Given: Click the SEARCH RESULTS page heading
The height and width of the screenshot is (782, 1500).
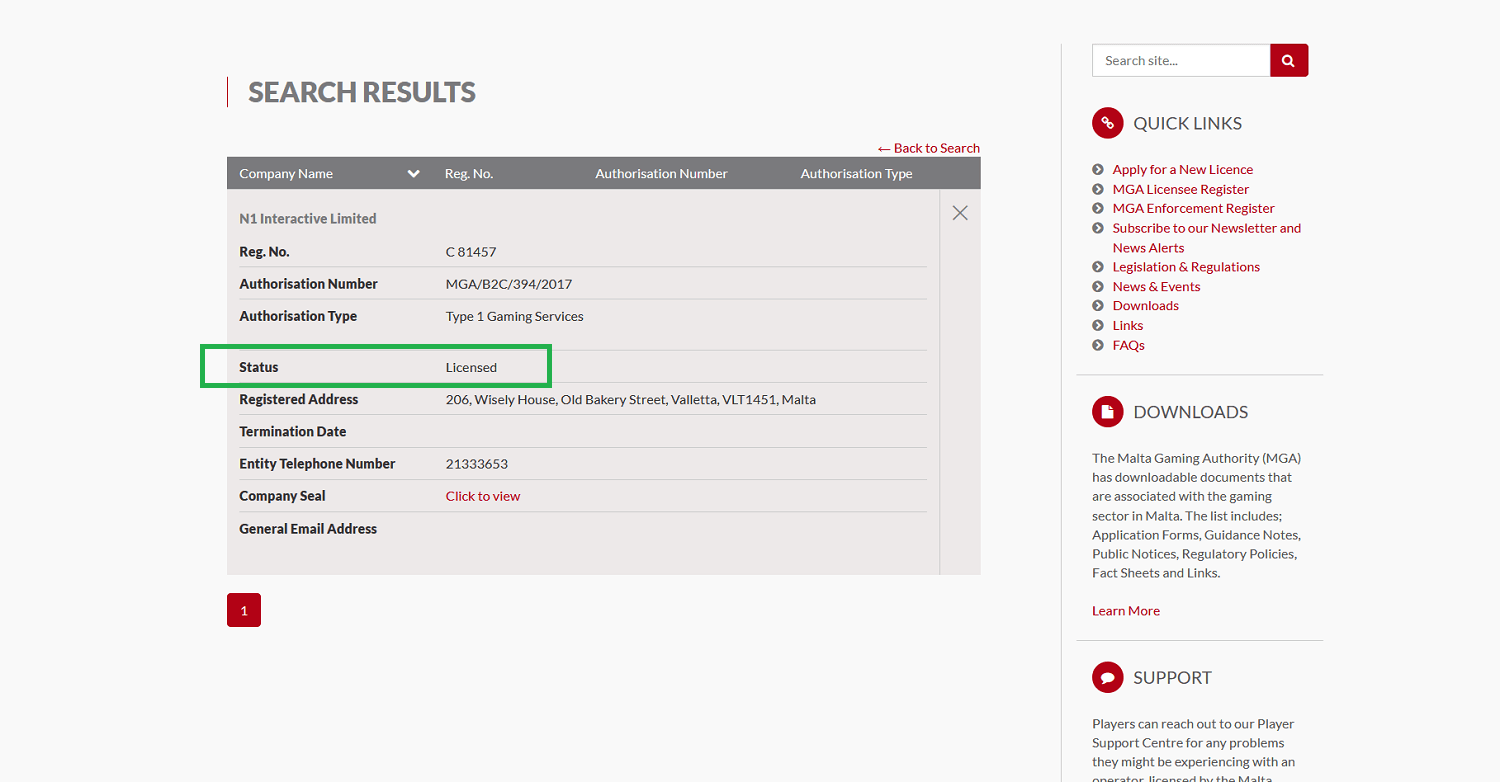Looking at the screenshot, I should pos(362,92).
